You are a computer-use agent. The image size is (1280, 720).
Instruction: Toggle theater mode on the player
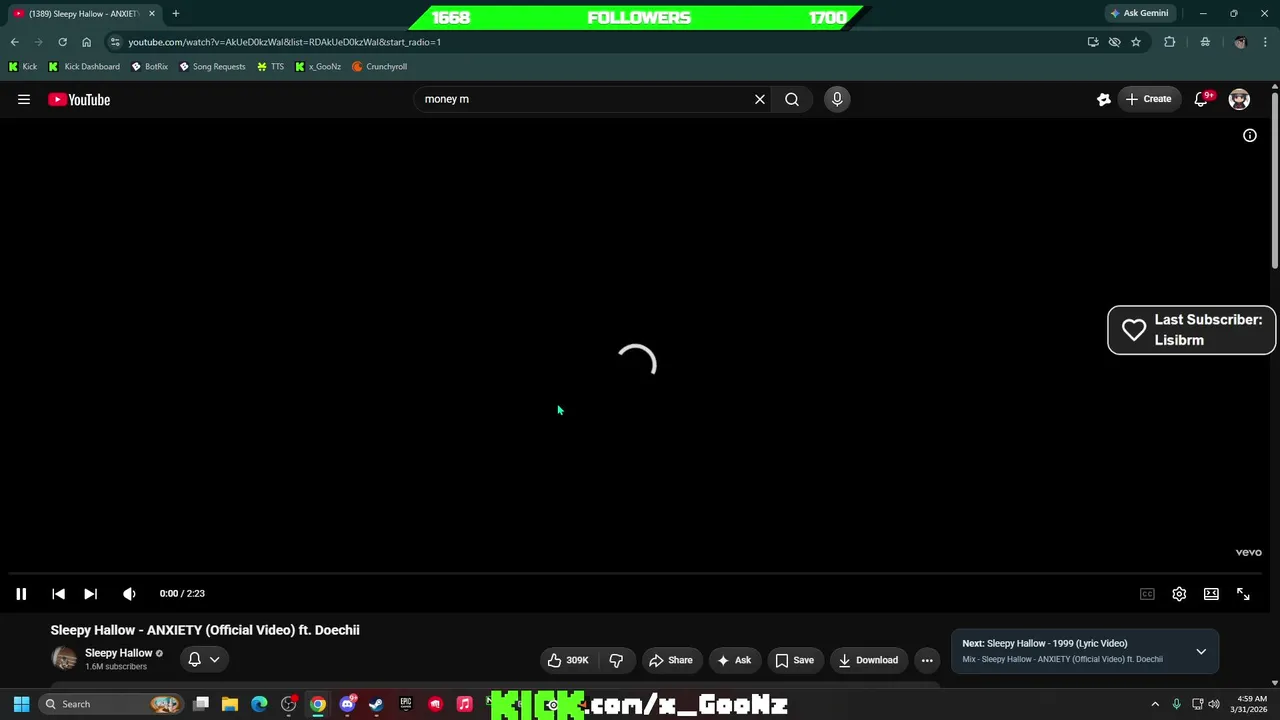point(1211,594)
